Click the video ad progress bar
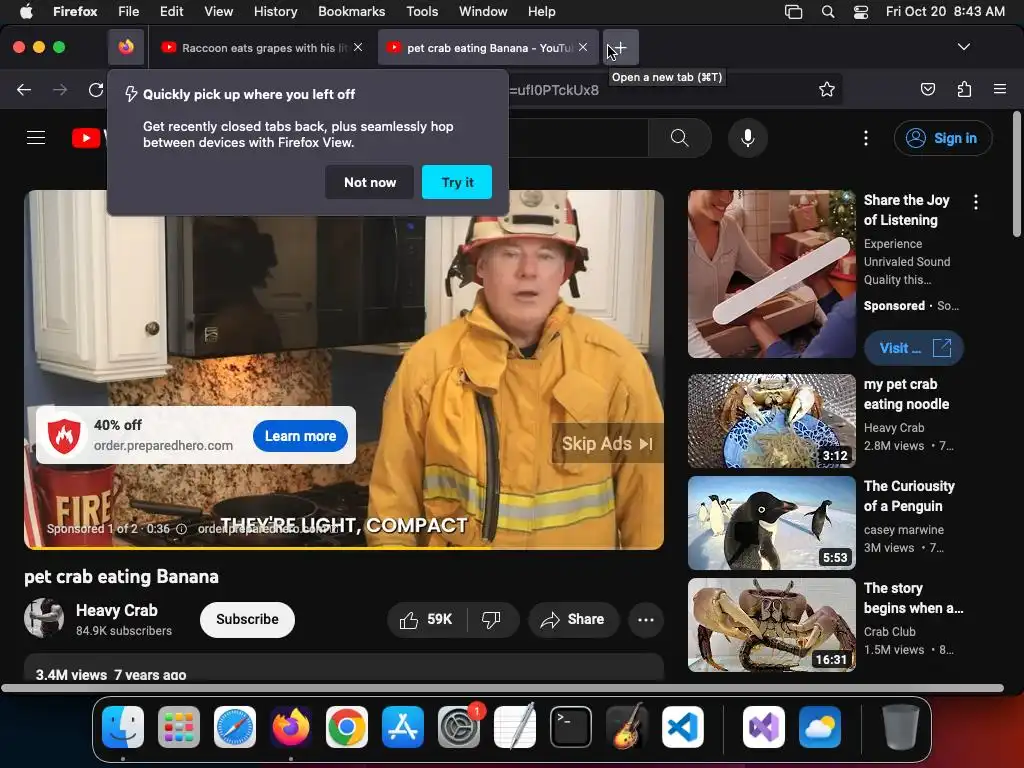This screenshot has width=1024, height=768. tap(344, 548)
